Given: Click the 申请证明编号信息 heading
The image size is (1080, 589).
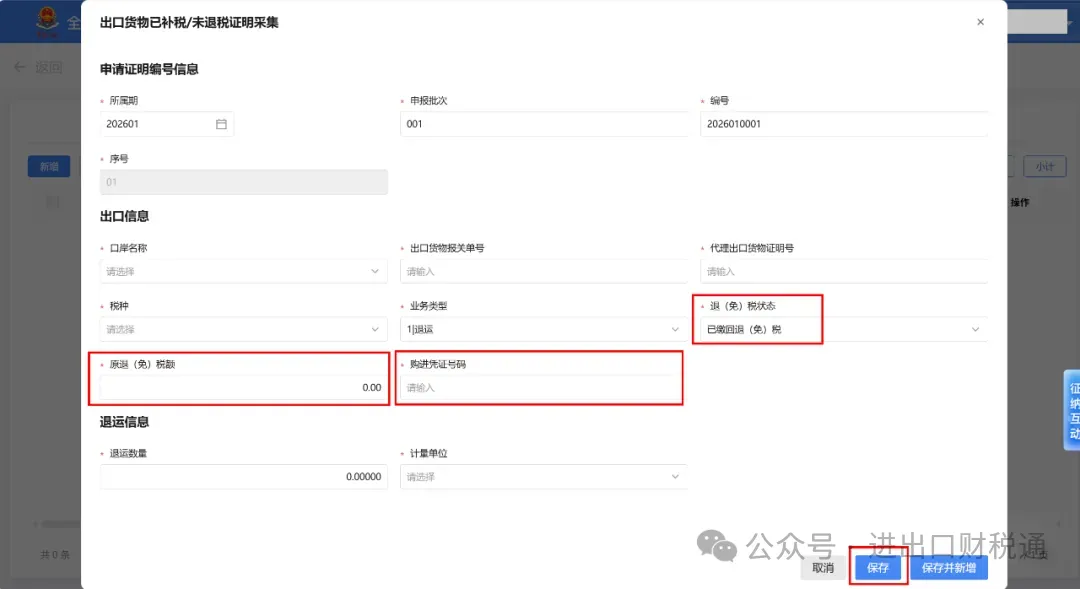Looking at the screenshot, I should [x=149, y=69].
